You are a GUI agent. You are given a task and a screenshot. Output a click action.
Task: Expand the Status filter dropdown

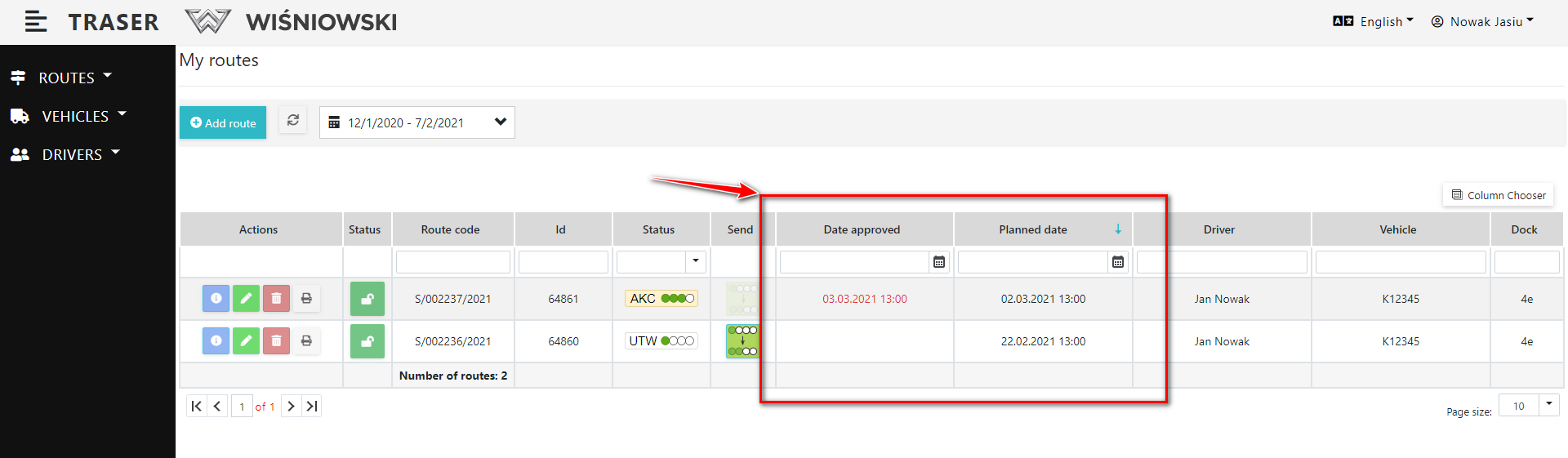[x=696, y=261]
